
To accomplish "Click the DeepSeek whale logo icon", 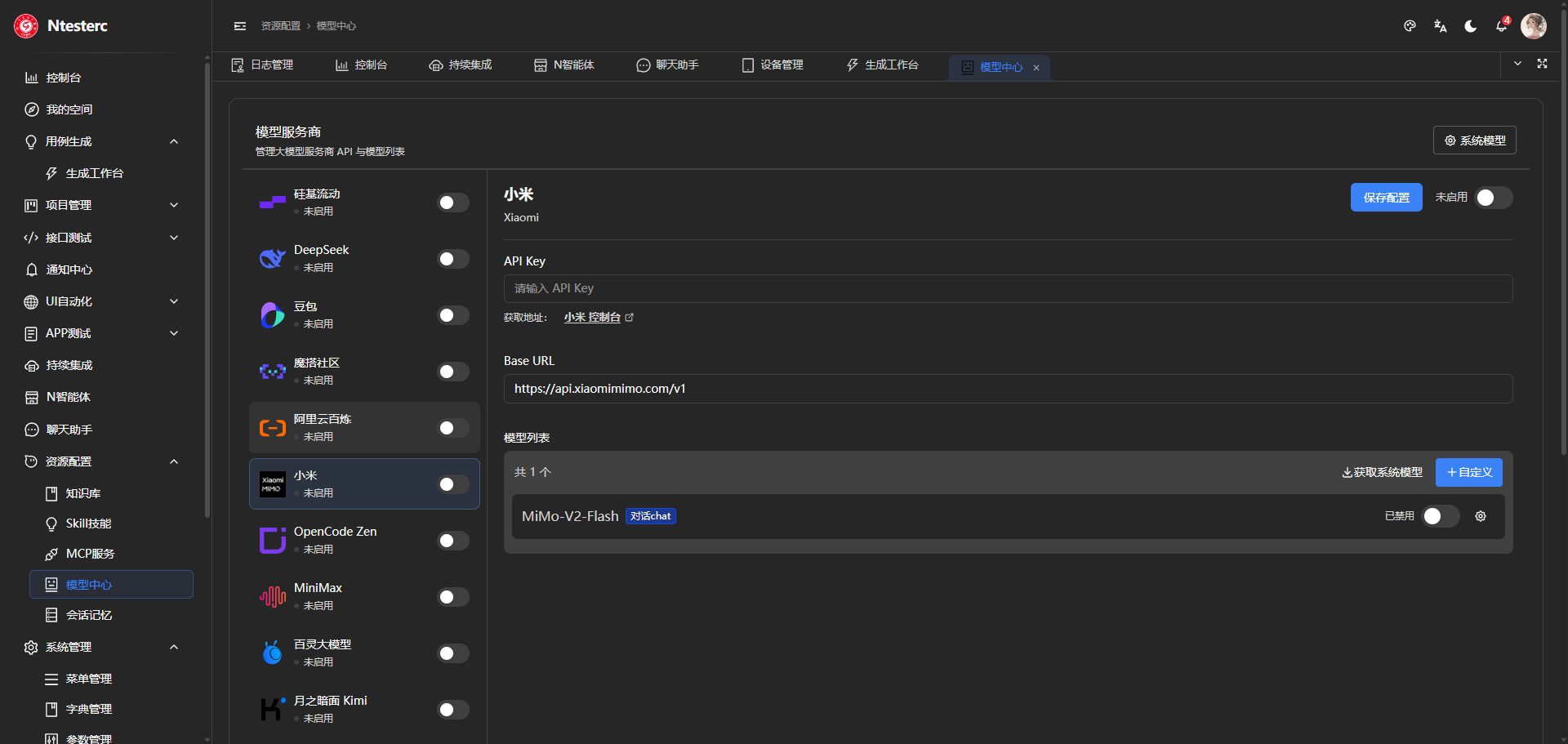I will tap(273, 259).
